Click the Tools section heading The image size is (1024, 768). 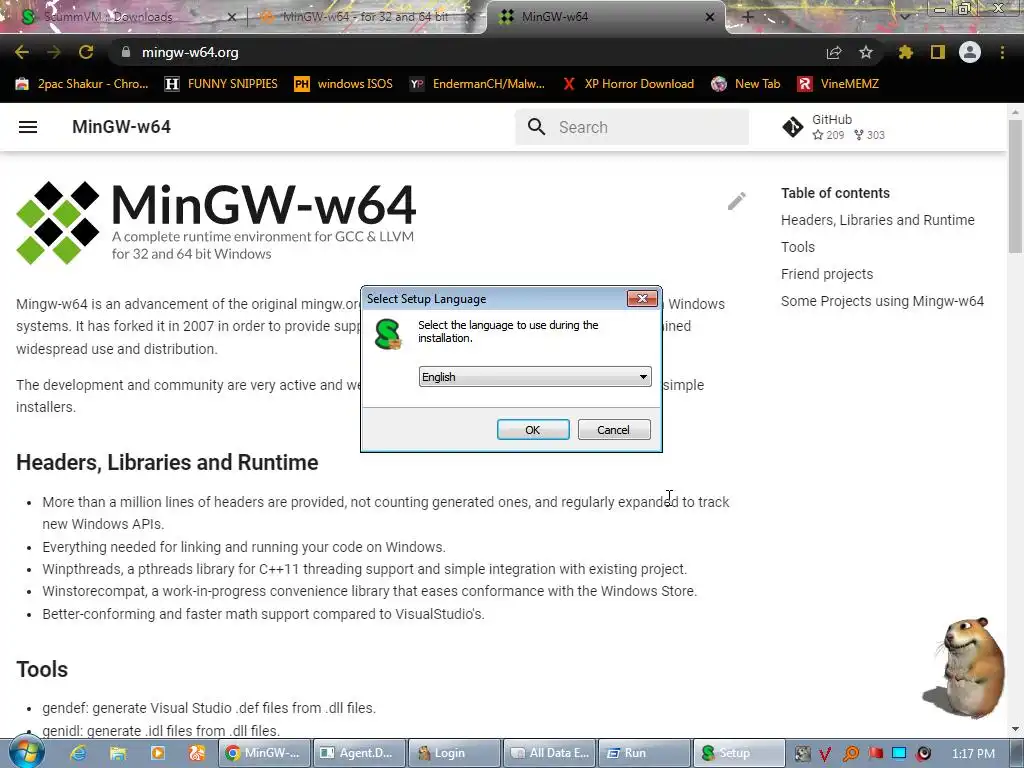42,669
